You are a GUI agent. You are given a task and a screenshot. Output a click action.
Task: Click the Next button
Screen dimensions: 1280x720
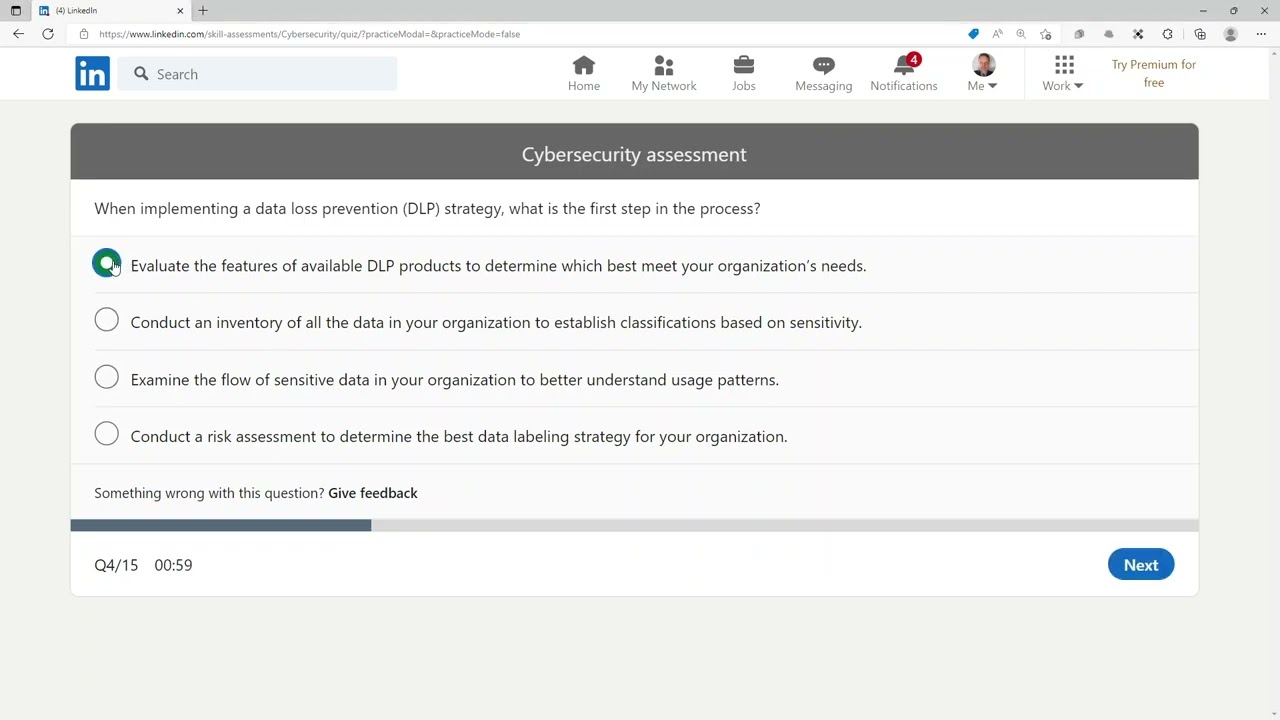[x=1140, y=565]
